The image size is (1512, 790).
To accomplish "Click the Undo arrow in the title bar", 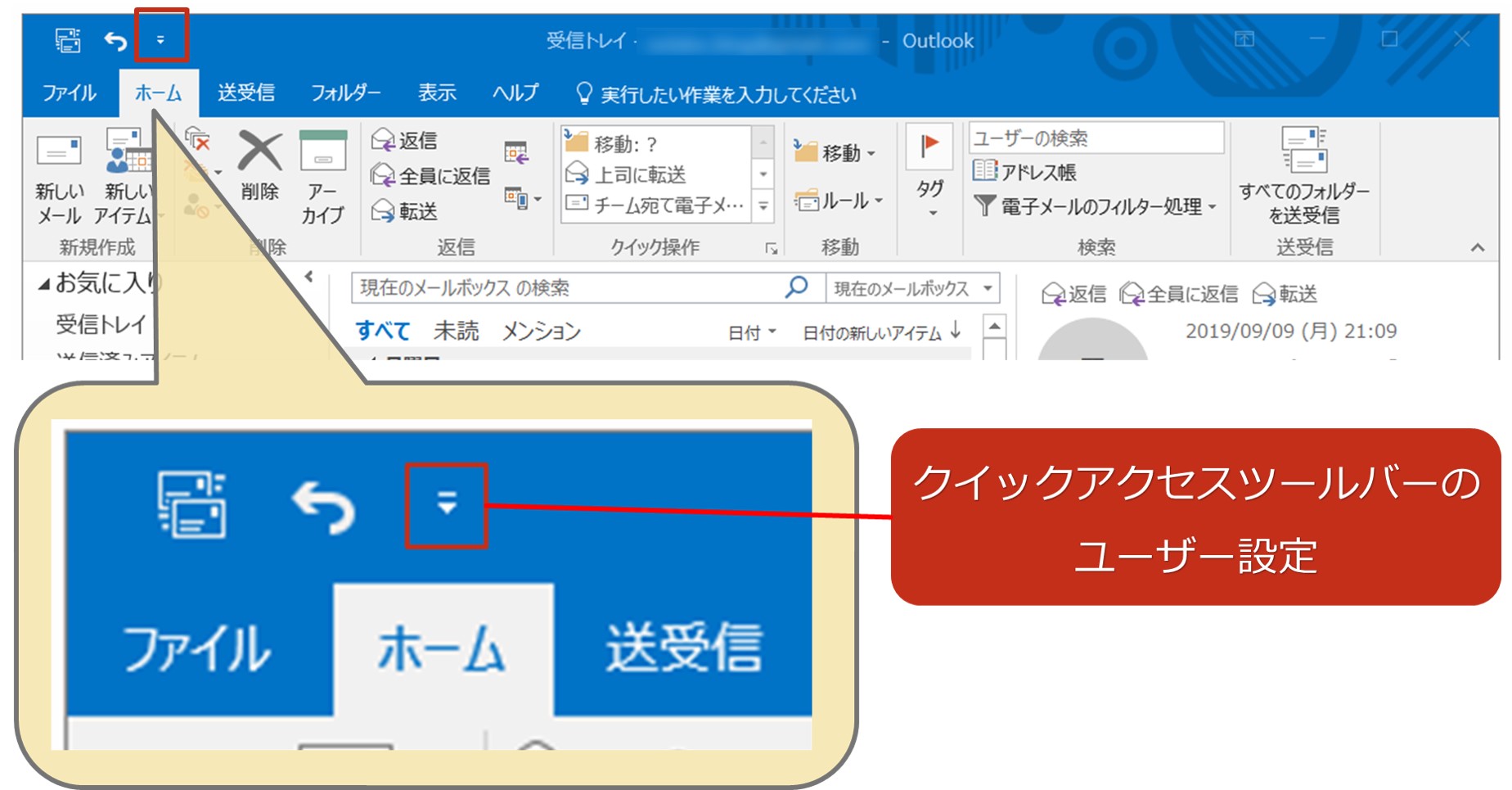I will point(115,39).
